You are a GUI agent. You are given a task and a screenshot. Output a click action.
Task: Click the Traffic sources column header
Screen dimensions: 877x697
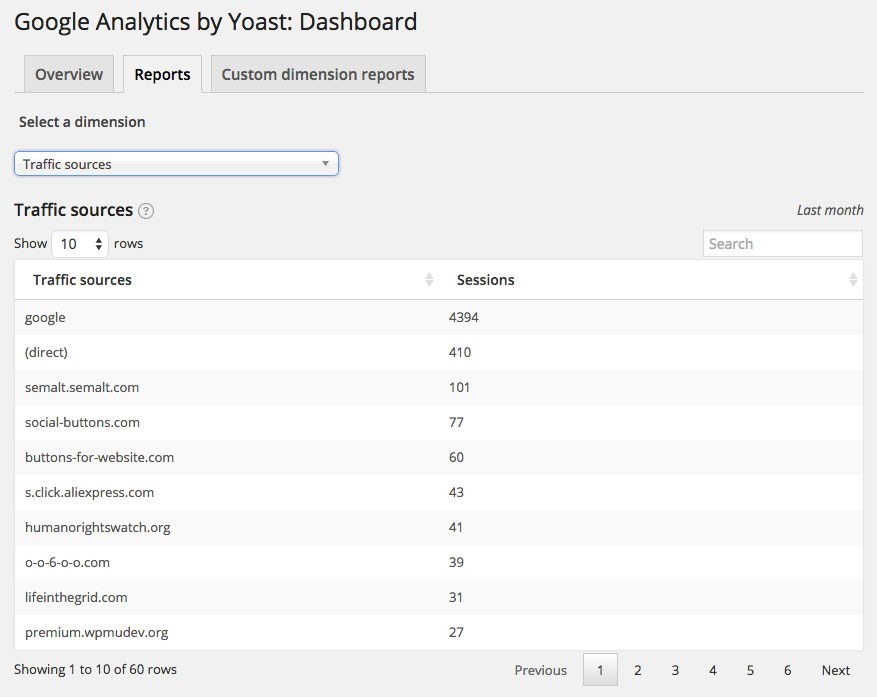(x=227, y=280)
